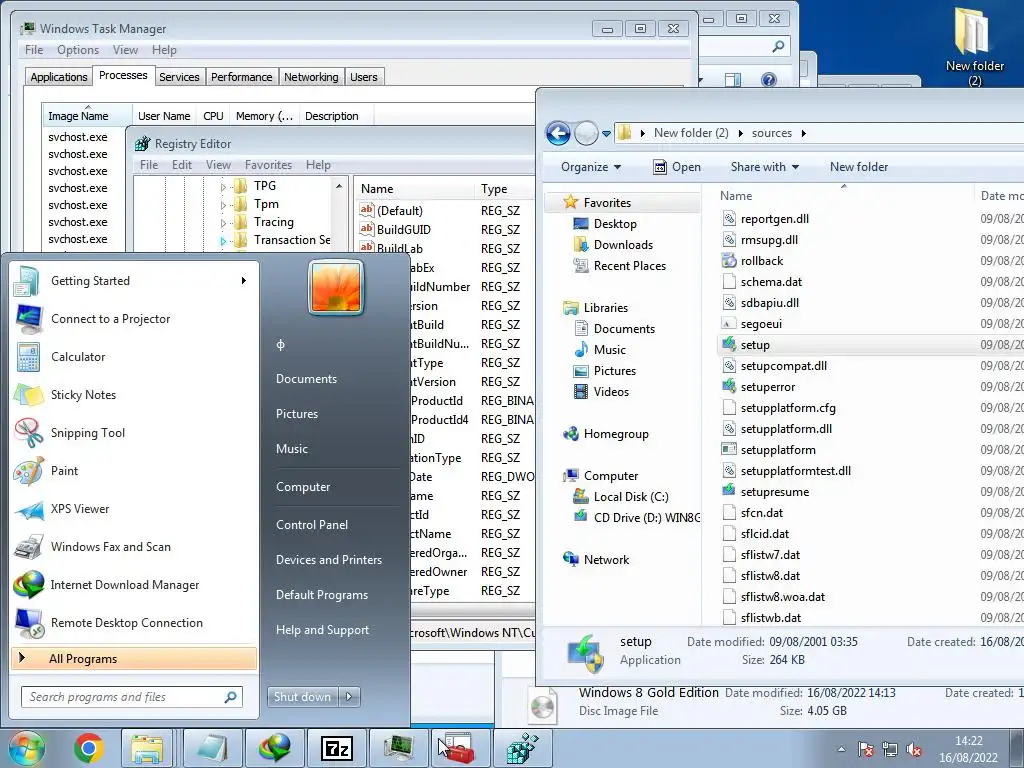Viewport: 1024px width, 768px height.
Task: Expand the Getting Started submenu arrow
Action: (244, 281)
